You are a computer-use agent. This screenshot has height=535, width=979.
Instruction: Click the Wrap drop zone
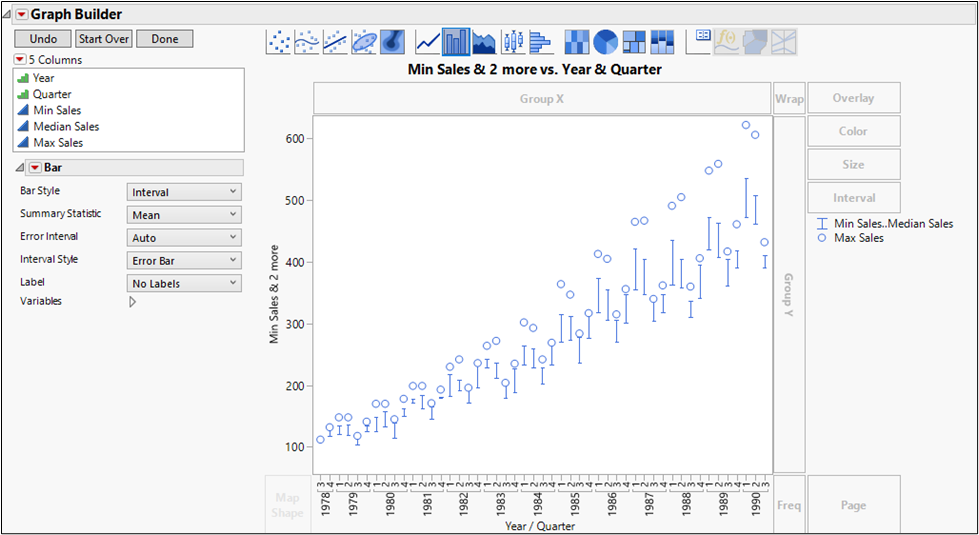[x=789, y=99]
